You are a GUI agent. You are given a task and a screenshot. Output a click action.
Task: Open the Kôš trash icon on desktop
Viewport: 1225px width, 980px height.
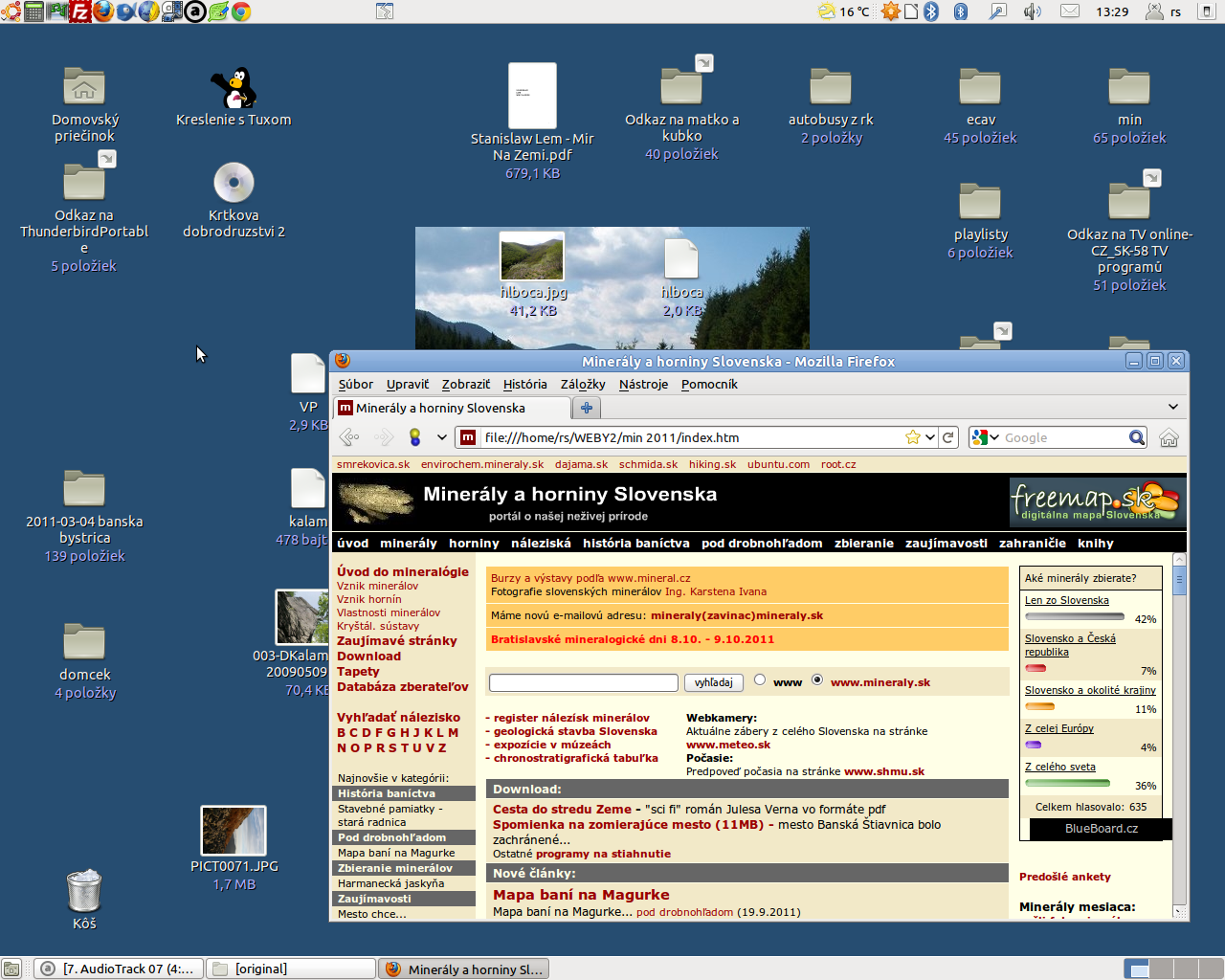(x=84, y=891)
